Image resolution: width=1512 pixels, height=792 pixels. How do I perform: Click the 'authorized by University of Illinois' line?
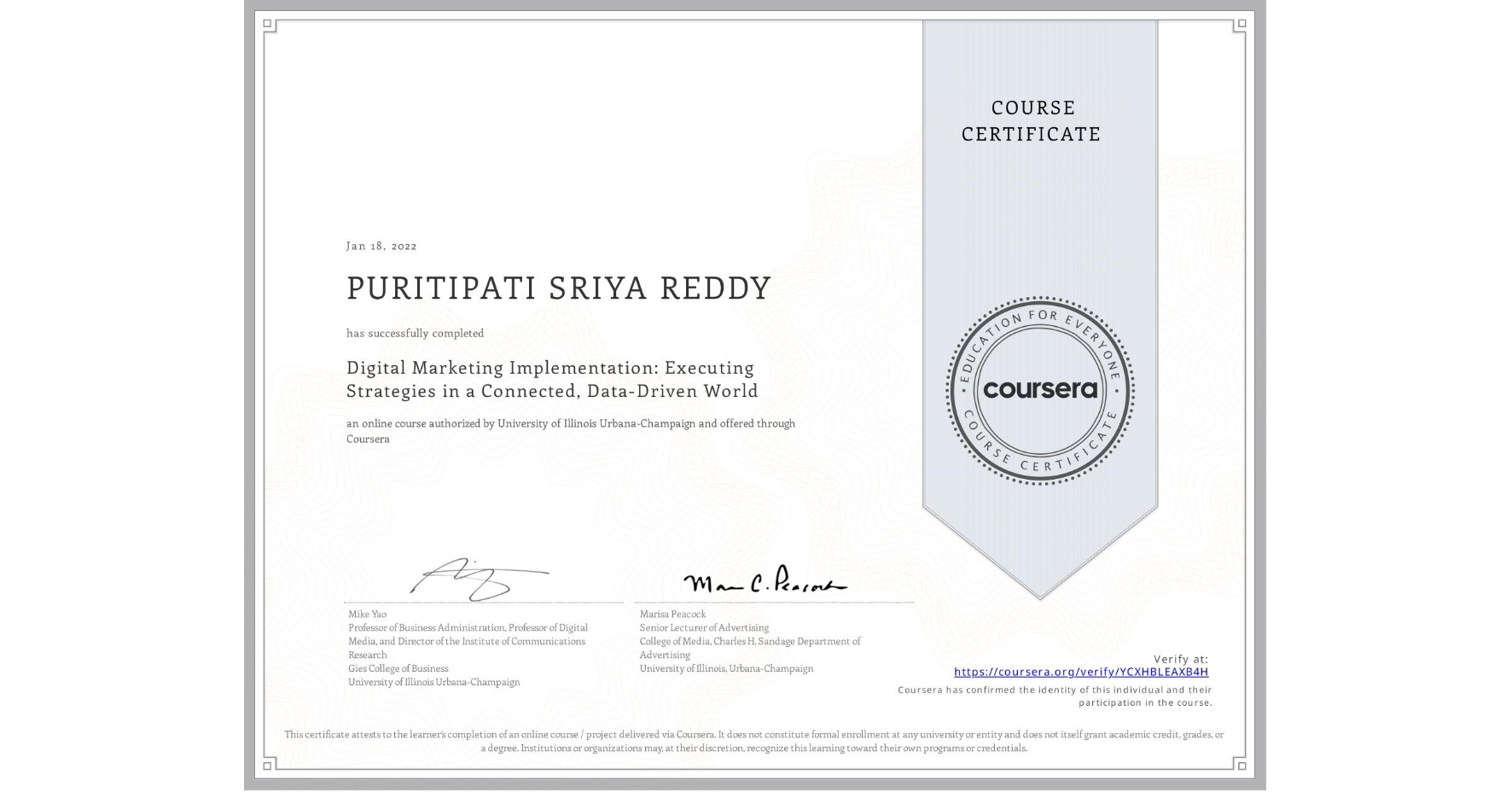(571, 431)
